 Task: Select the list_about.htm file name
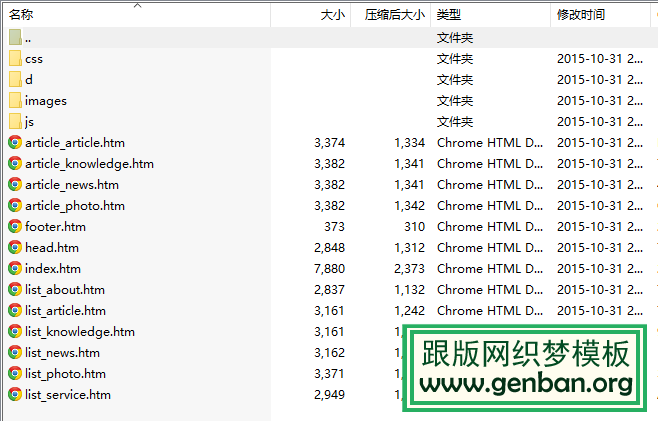(x=65, y=289)
